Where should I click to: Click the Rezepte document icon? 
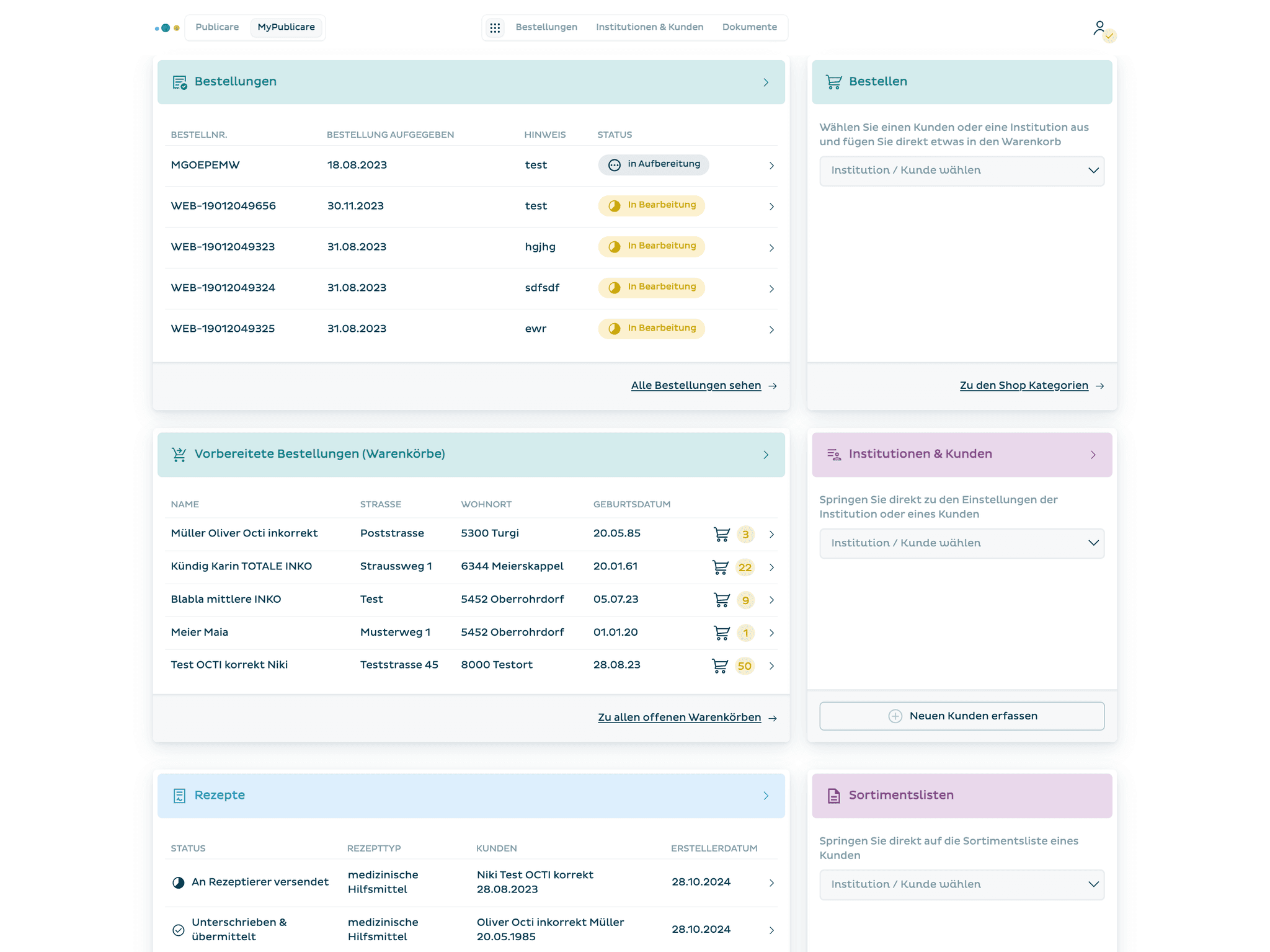180,796
